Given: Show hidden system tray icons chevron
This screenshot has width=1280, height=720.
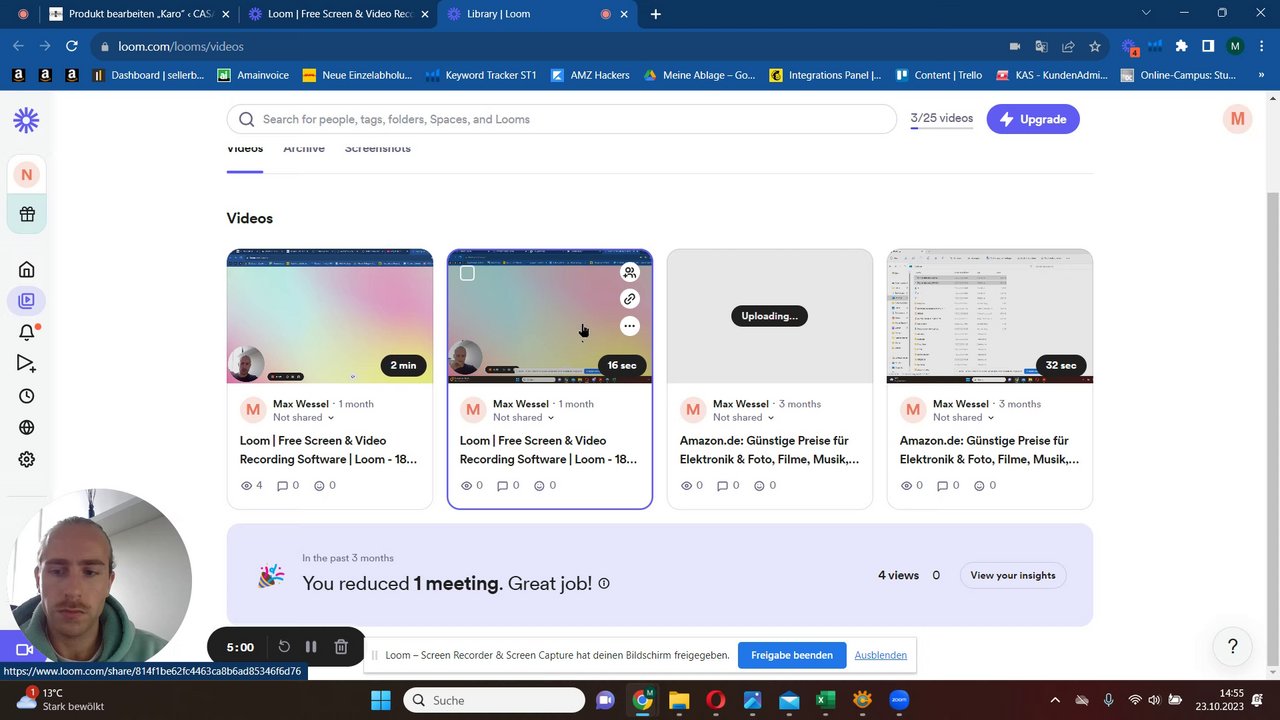Looking at the screenshot, I should click(1054, 700).
